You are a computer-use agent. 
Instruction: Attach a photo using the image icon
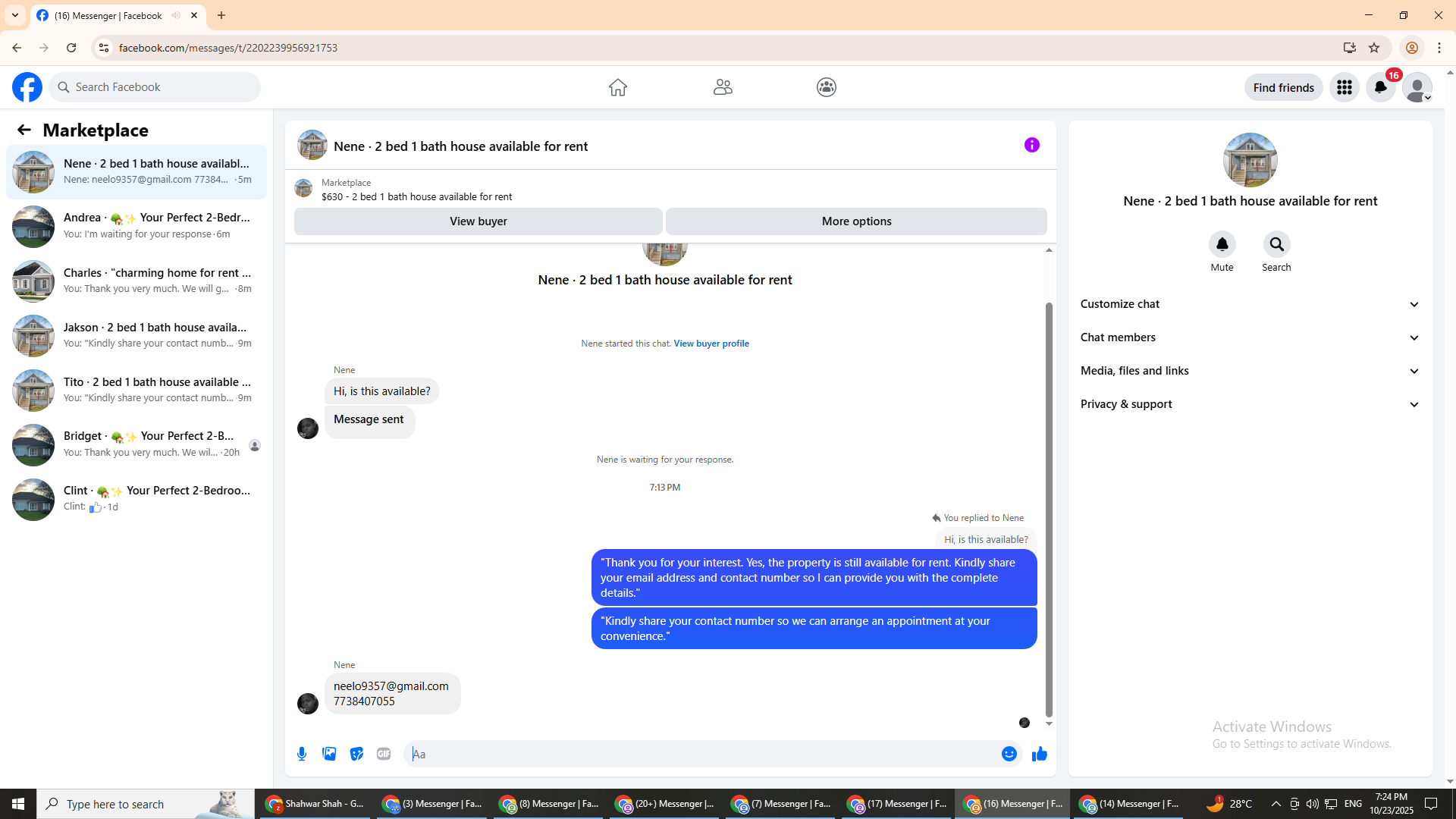[329, 754]
